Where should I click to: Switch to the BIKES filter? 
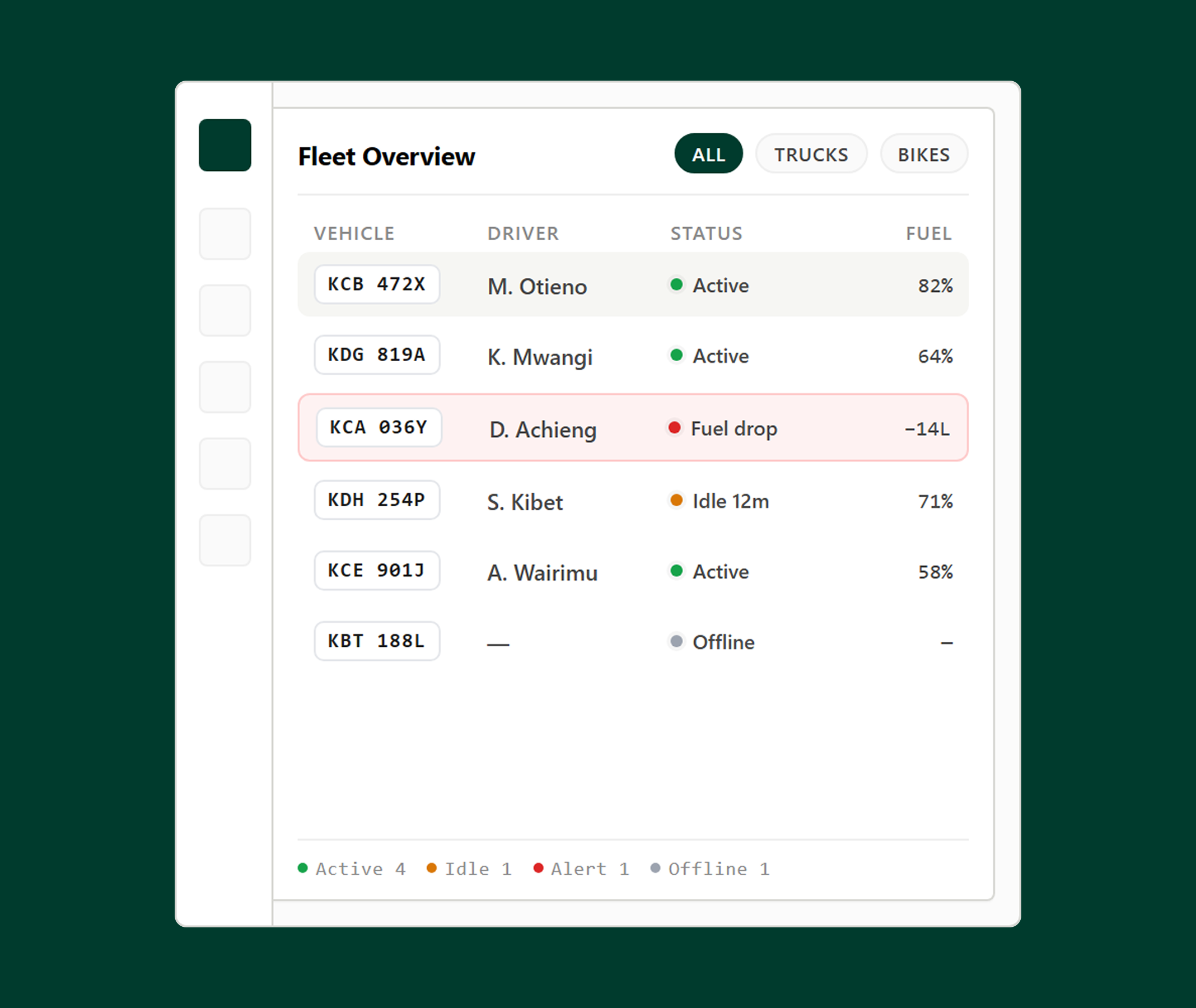click(x=923, y=153)
